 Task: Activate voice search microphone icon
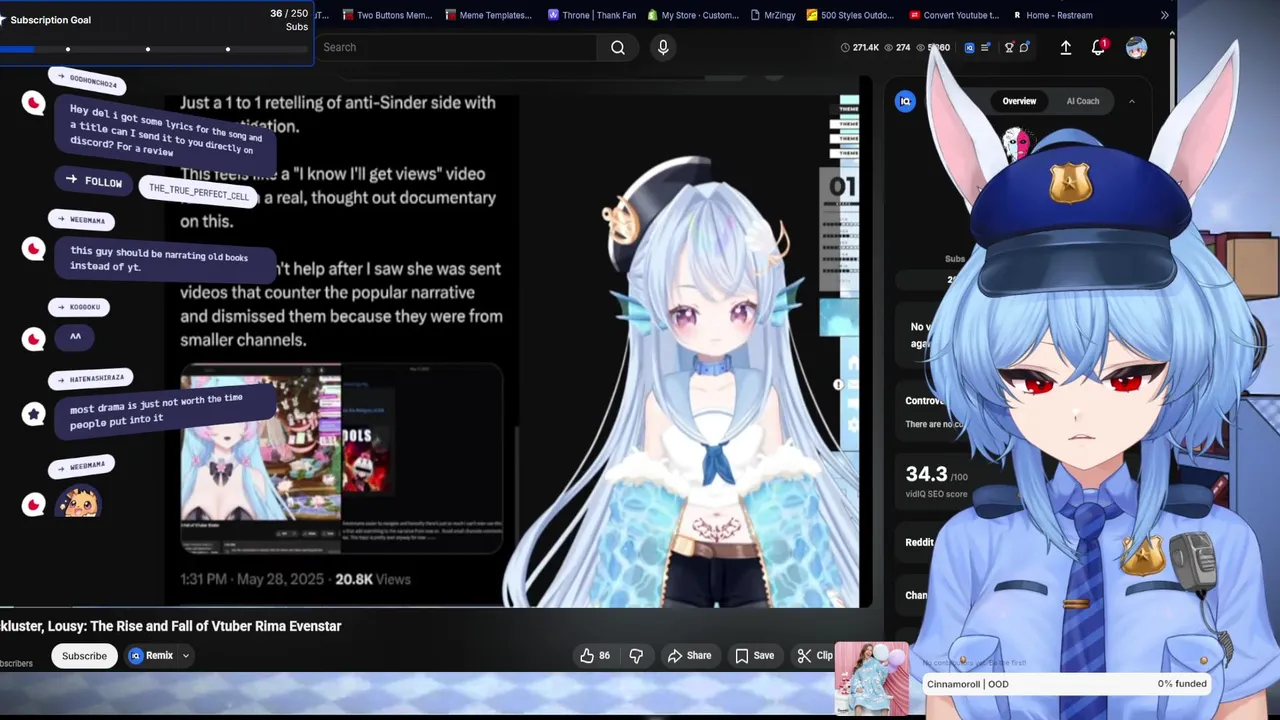coord(663,47)
